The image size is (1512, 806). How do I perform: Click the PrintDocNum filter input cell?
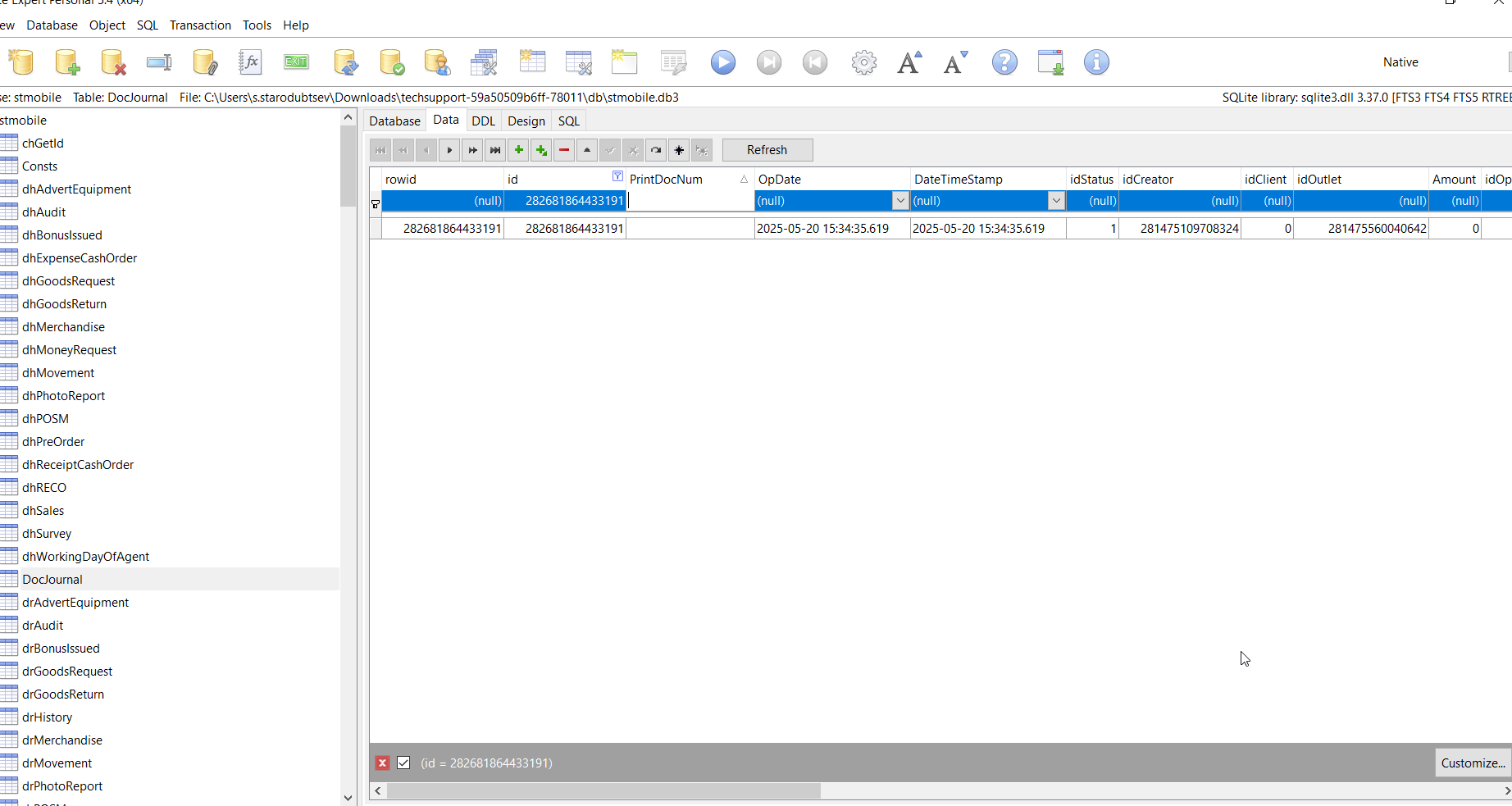pyautogui.click(x=690, y=201)
